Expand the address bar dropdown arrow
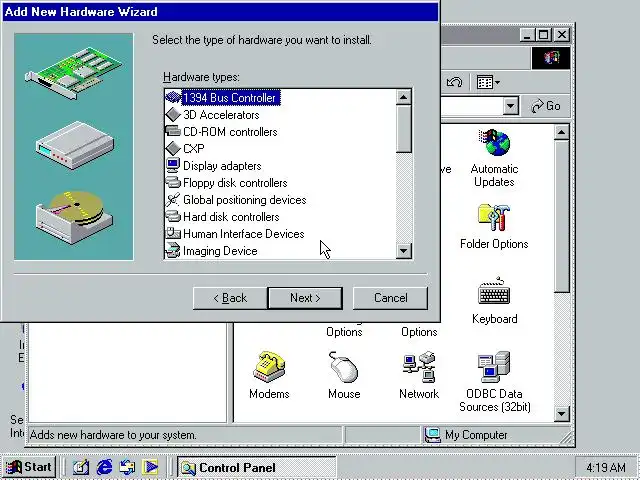 pos(510,106)
